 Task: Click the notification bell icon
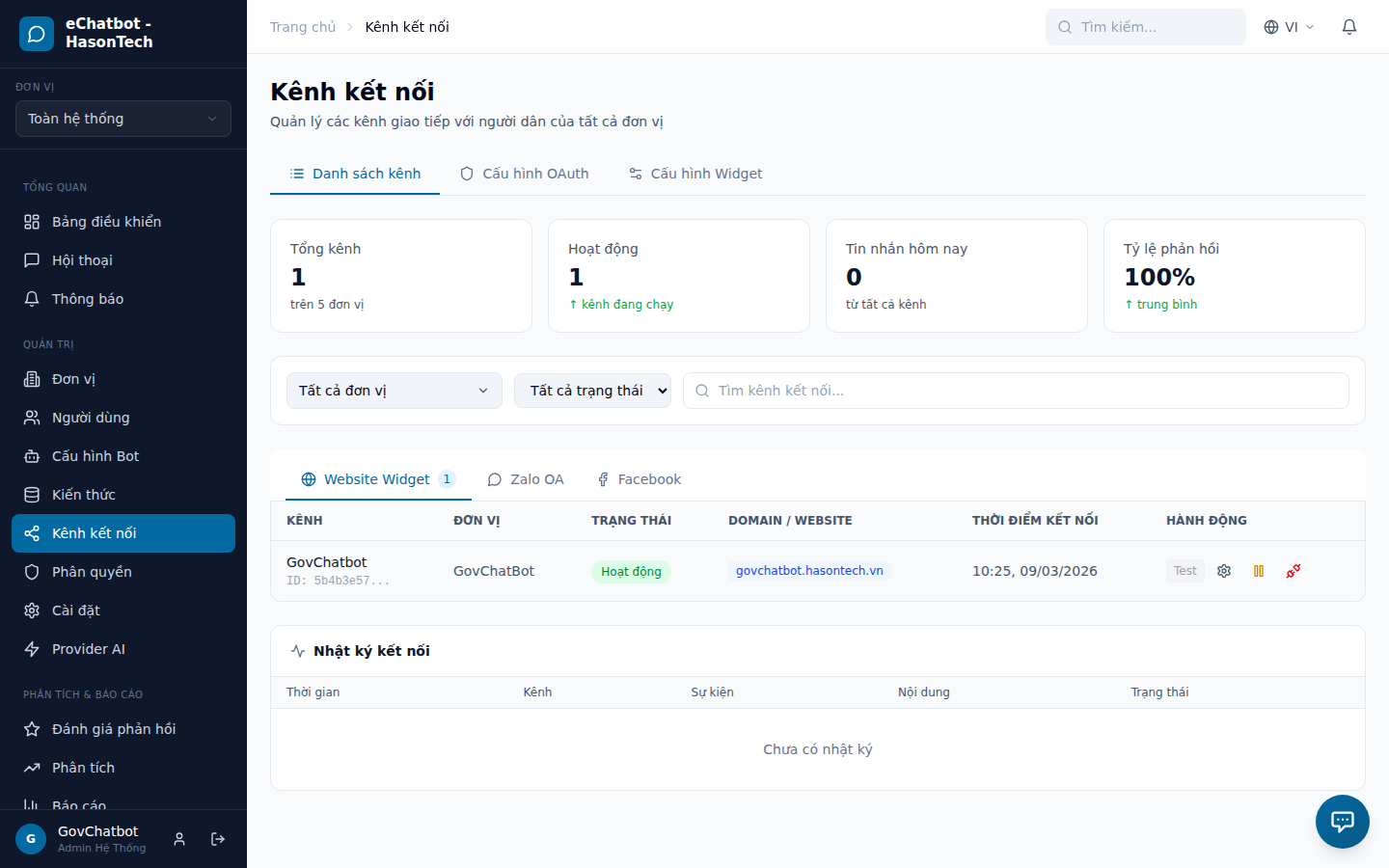(x=1349, y=27)
